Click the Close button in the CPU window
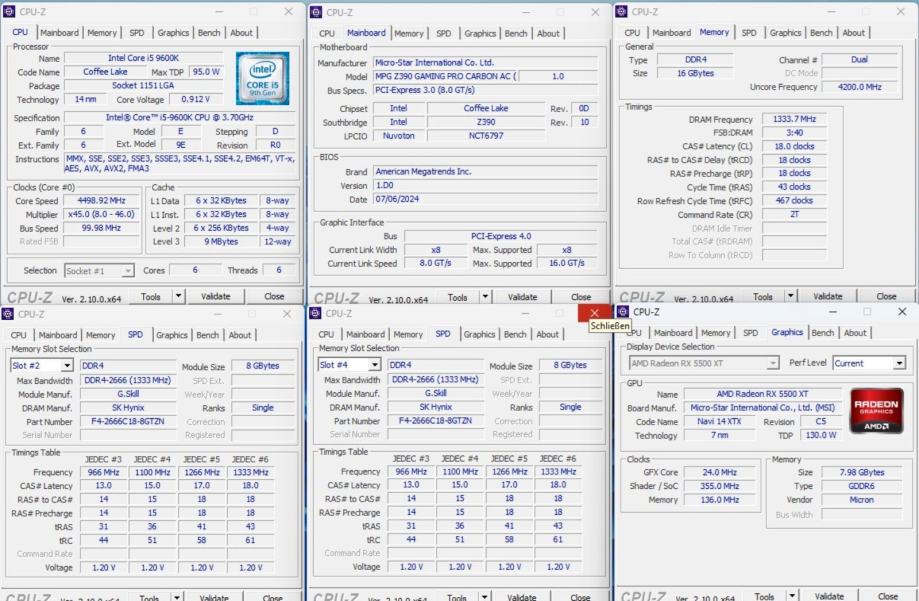 pyautogui.click(x=274, y=296)
